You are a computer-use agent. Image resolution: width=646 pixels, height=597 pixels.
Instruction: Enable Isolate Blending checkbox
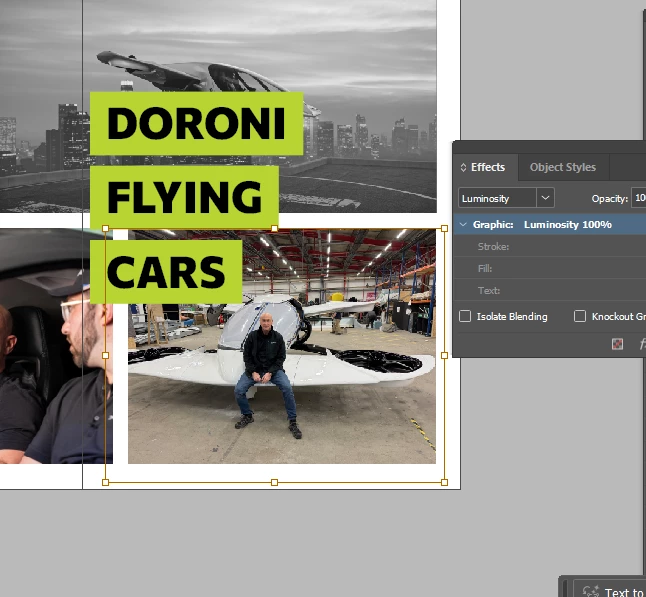coord(465,316)
